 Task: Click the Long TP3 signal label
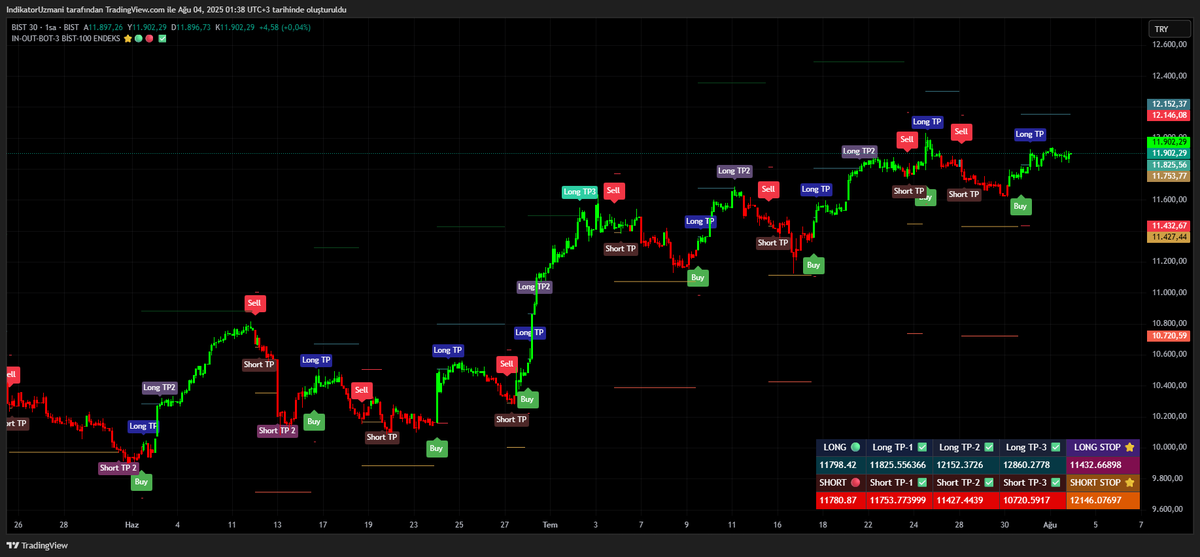[580, 192]
